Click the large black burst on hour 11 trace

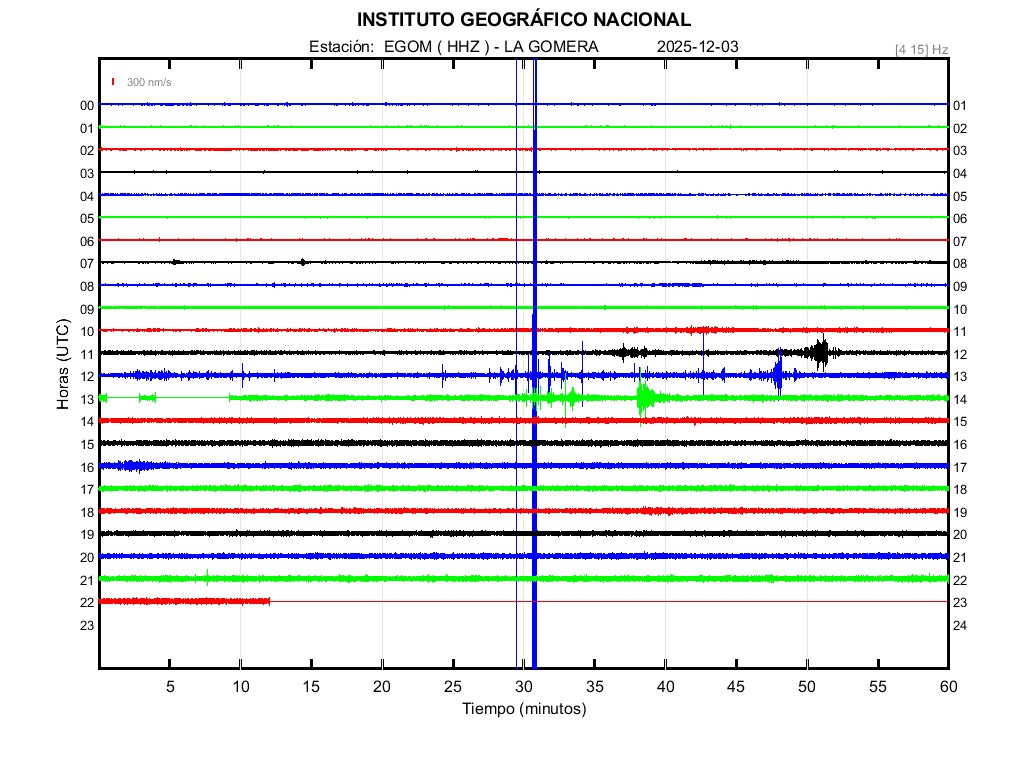pos(821,351)
